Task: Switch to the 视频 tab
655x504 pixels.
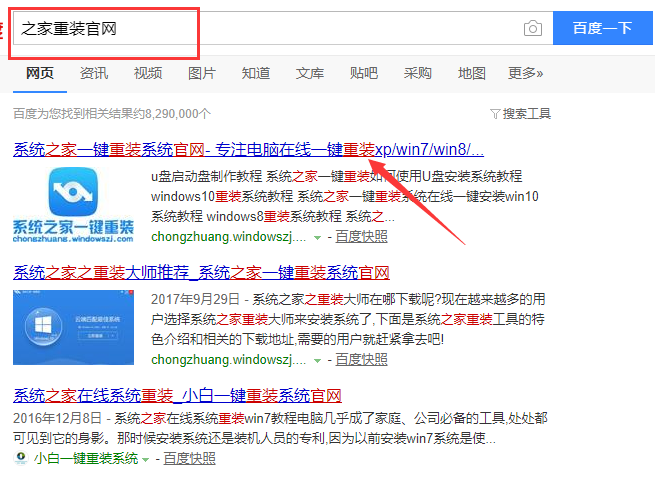Action: [x=148, y=73]
